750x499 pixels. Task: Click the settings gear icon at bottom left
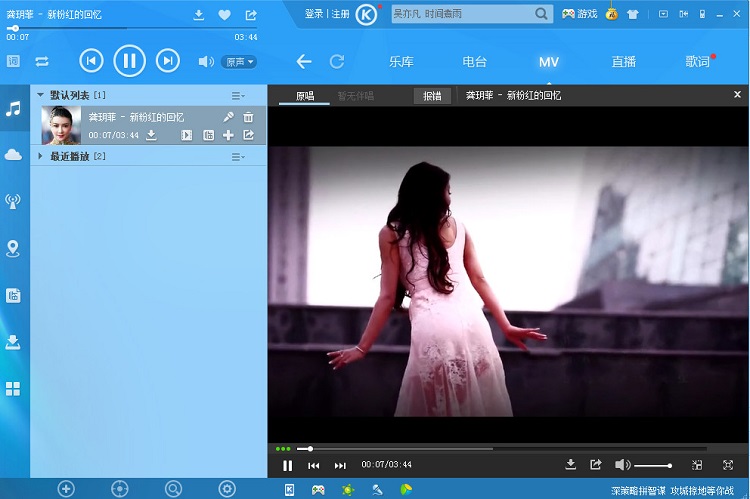click(227, 489)
